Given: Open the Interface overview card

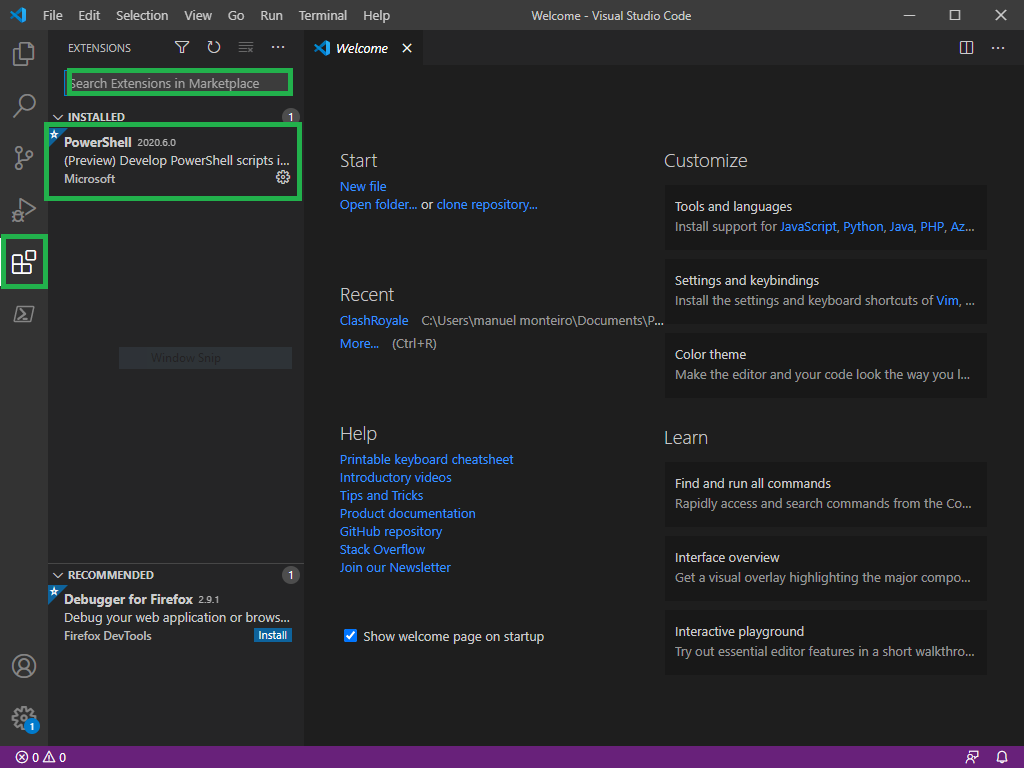Looking at the screenshot, I should (x=825, y=568).
